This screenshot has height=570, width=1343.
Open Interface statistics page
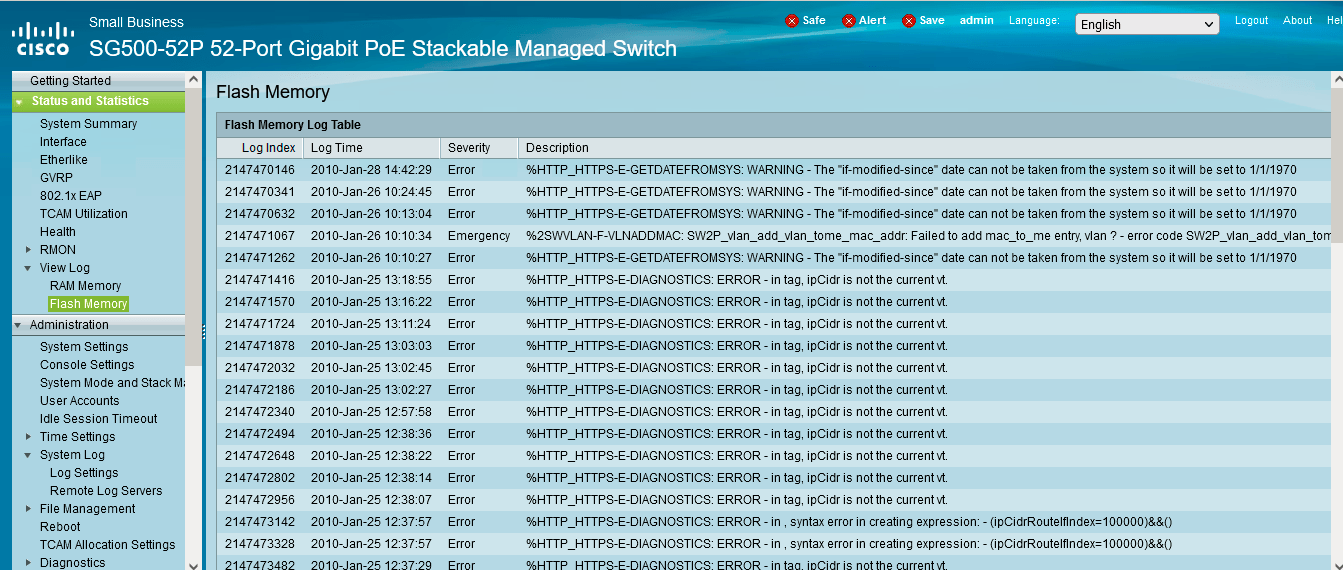[63, 142]
